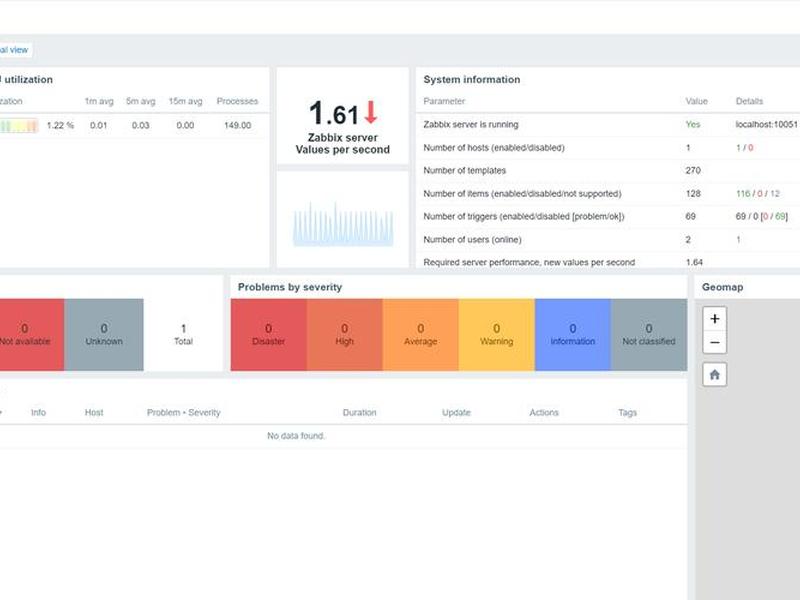Click the red down arrow beside 1.61
Image resolution: width=800 pixels, height=600 pixels.
pyautogui.click(x=371, y=112)
